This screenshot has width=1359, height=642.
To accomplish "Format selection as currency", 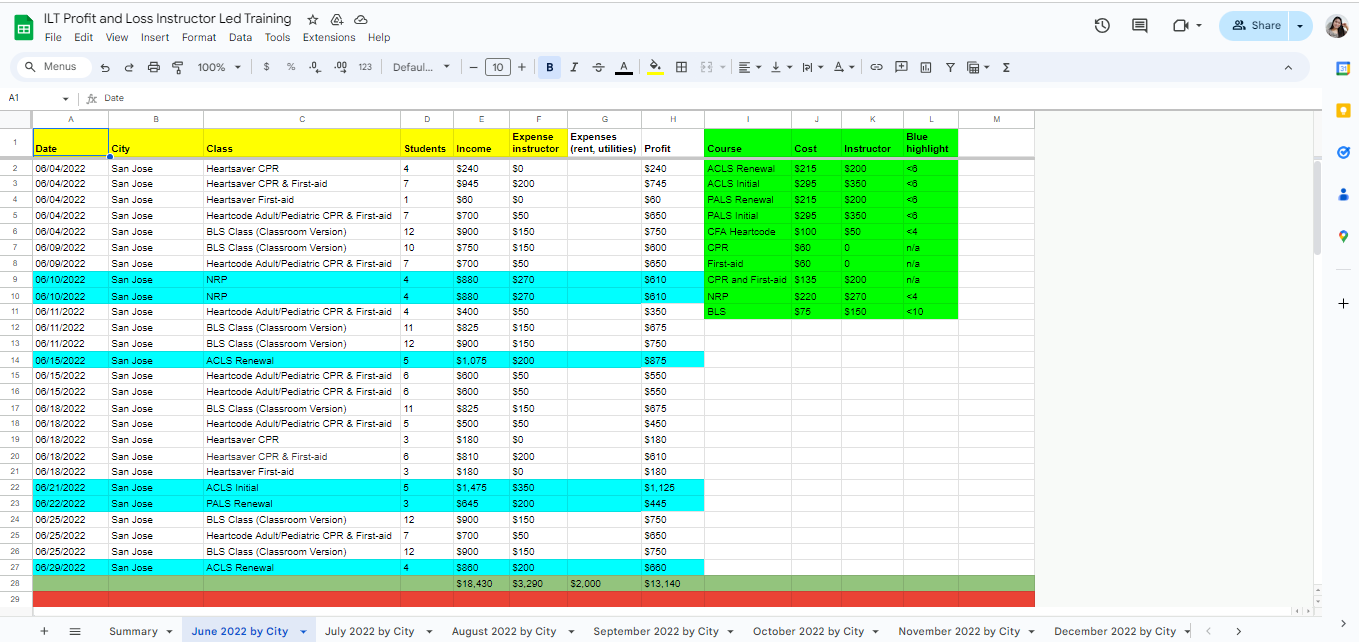I will [x=266, y=67].
